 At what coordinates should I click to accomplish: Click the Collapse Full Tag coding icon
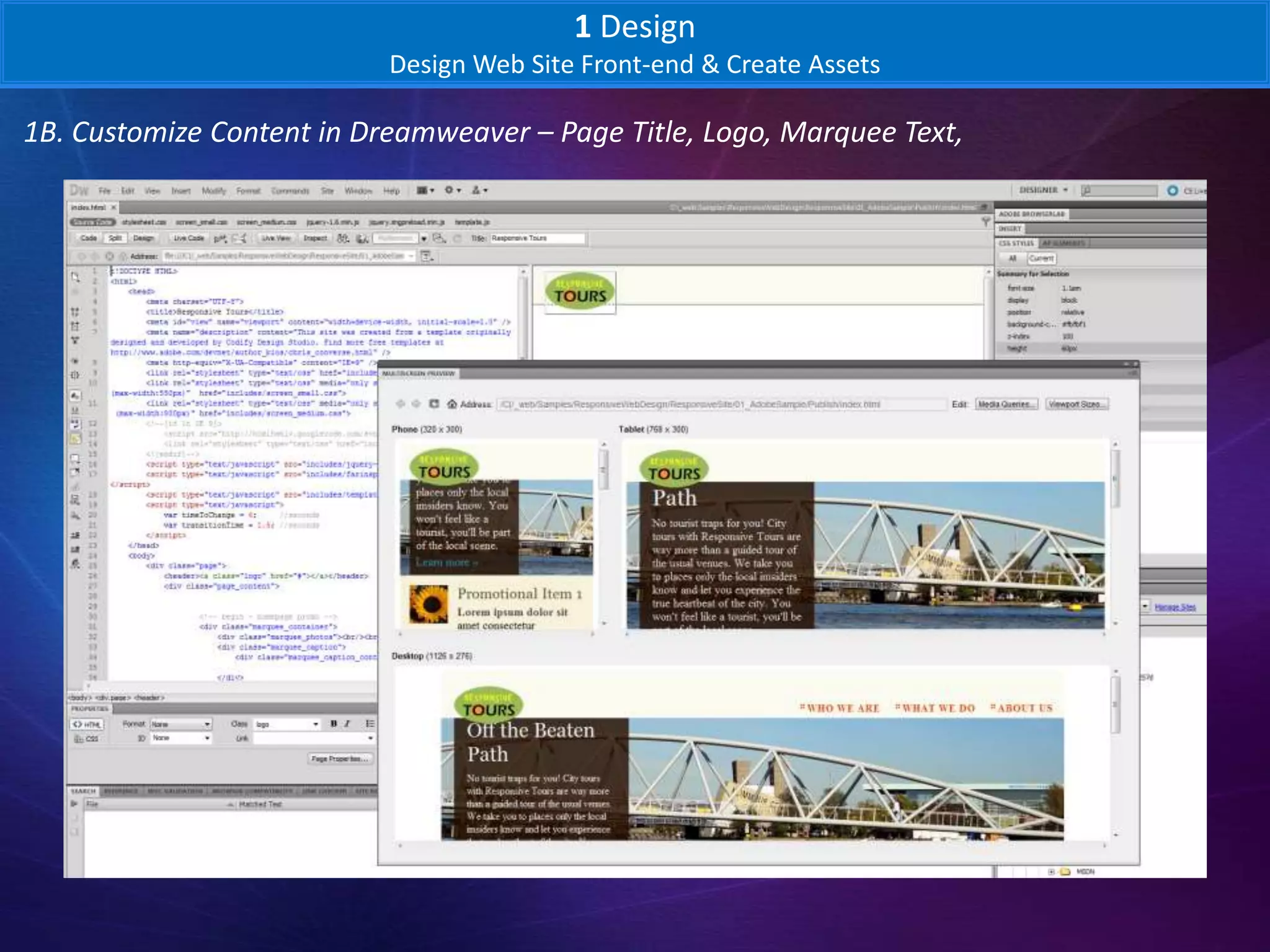(75, 311)
